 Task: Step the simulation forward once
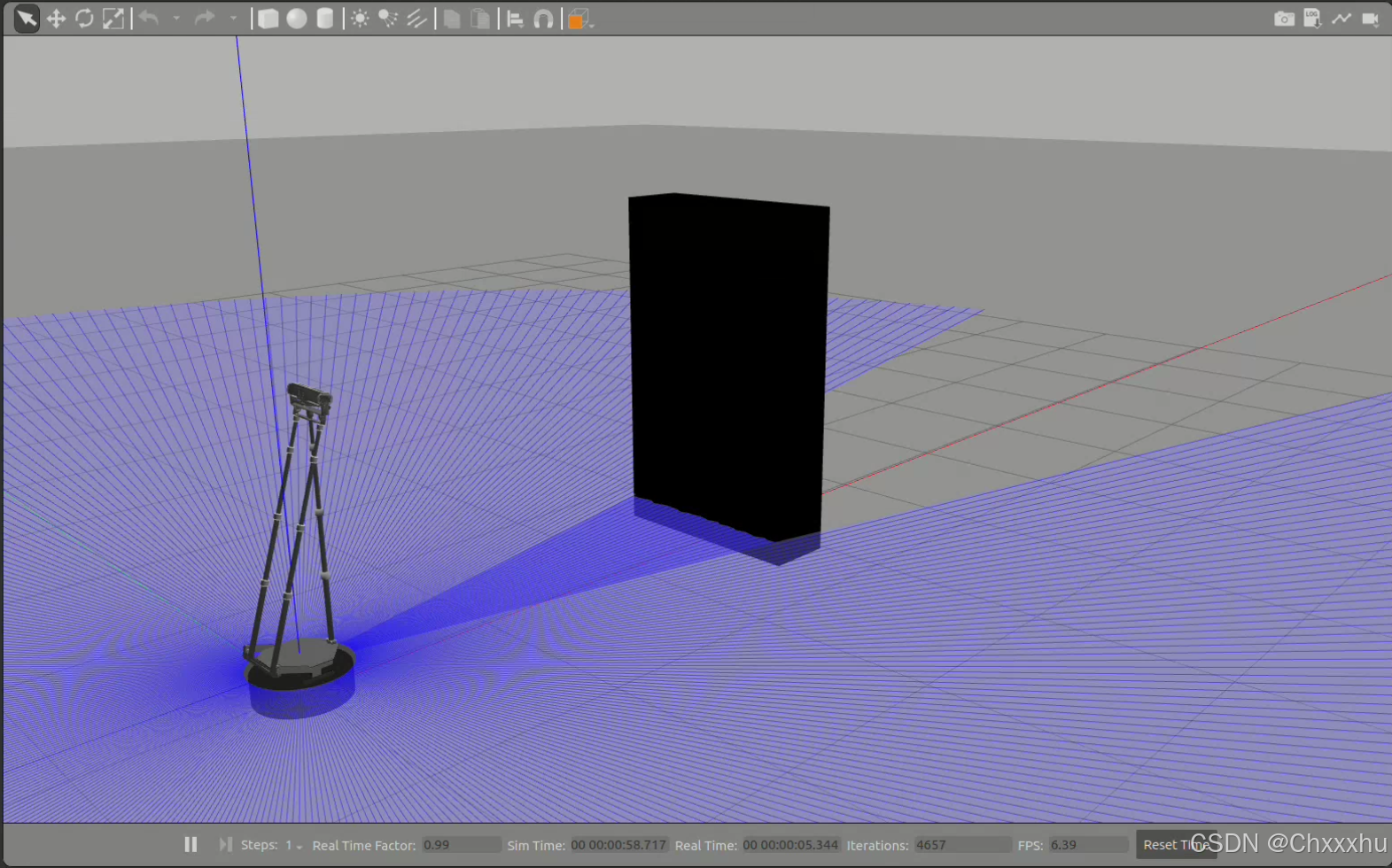point(225,845)
